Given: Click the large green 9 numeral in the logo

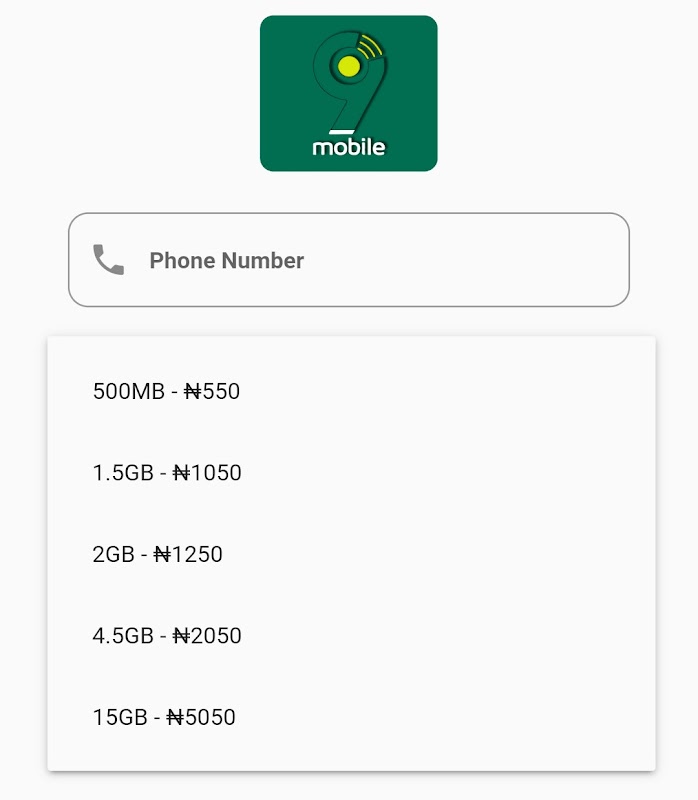Looking at the screenshot, I should pyautogui.click(x=350, y=82).
